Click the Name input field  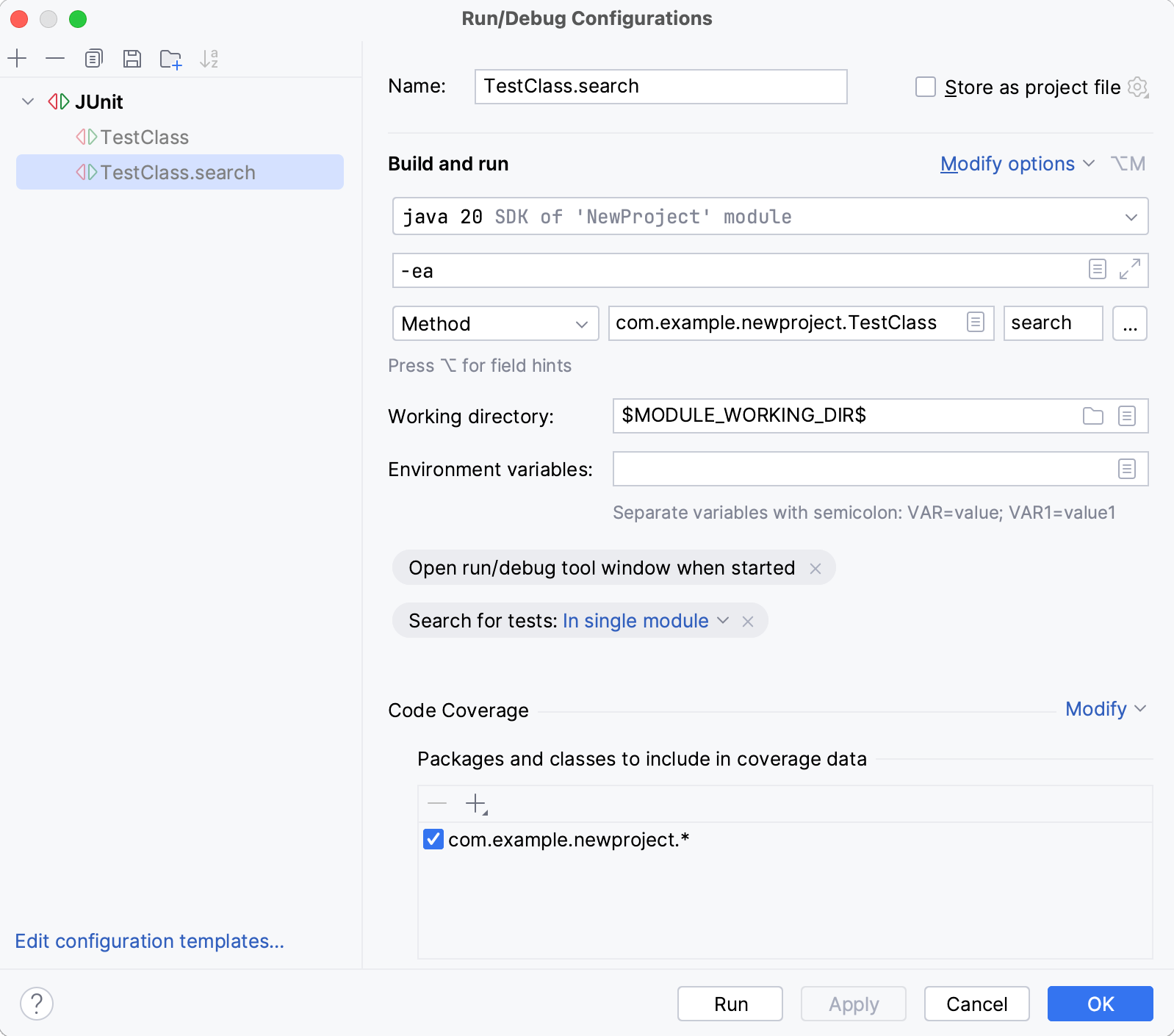coord(660,87)
